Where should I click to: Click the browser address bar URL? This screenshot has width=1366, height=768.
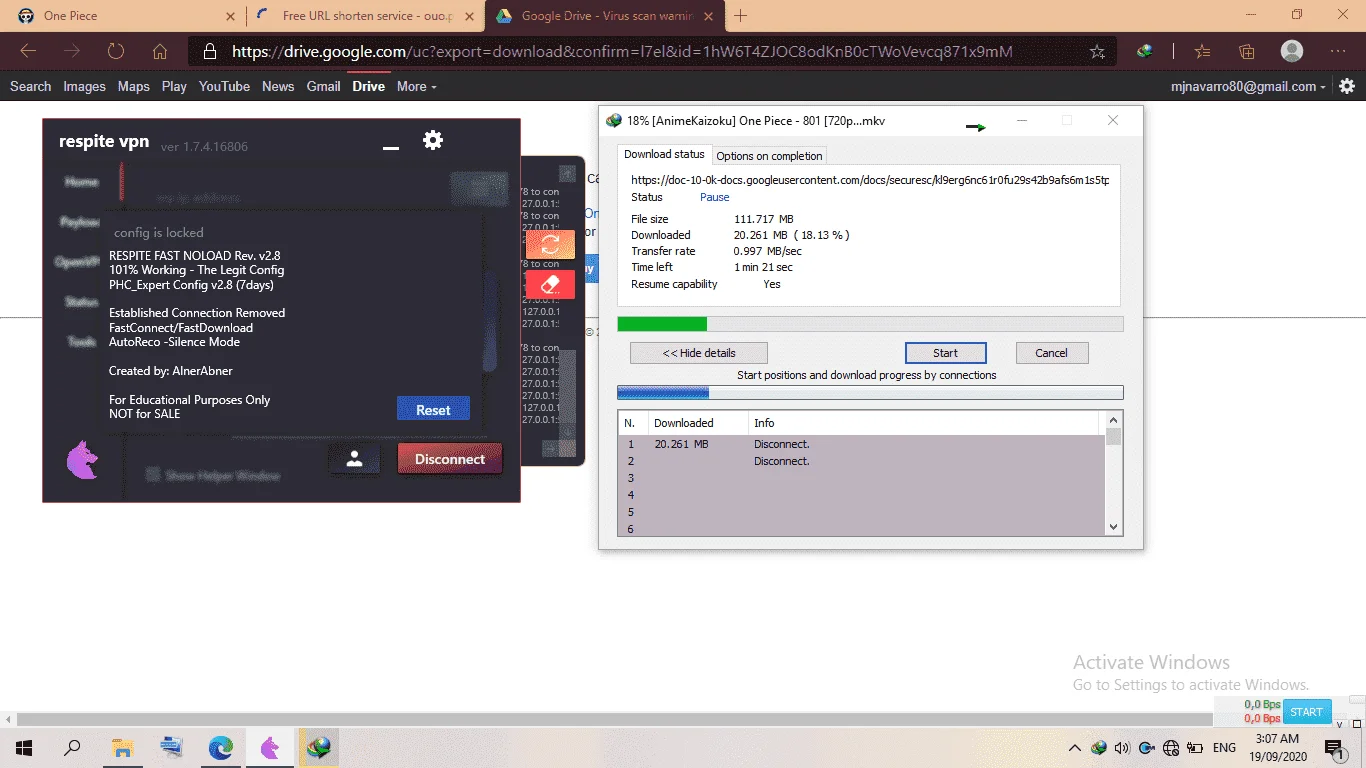coord(622,52)
